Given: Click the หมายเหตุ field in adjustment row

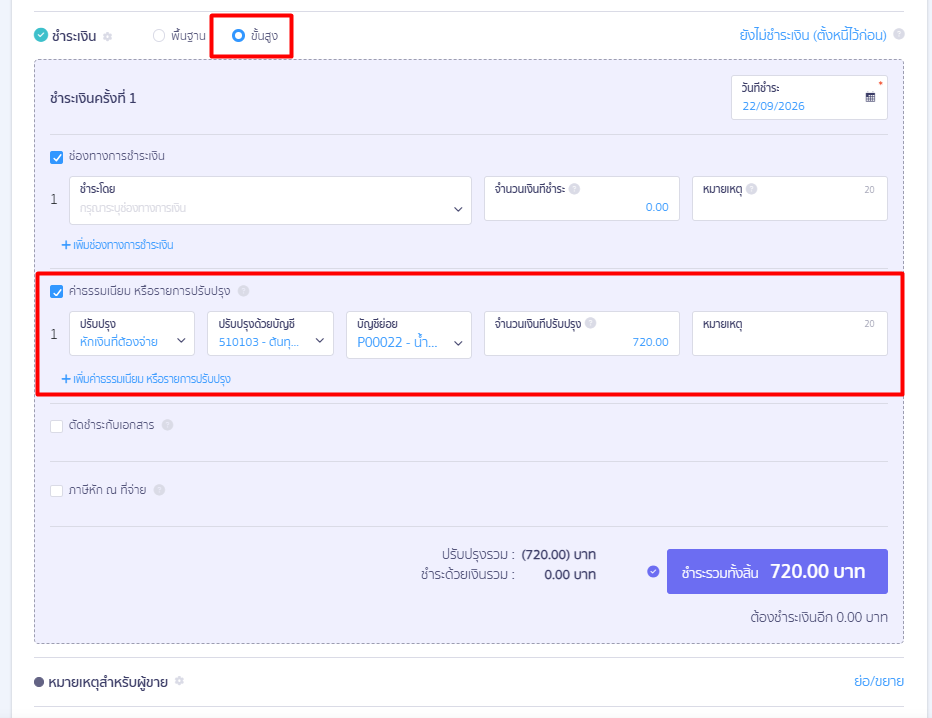Looking at the screenshot, I should (x=789, y=333).
